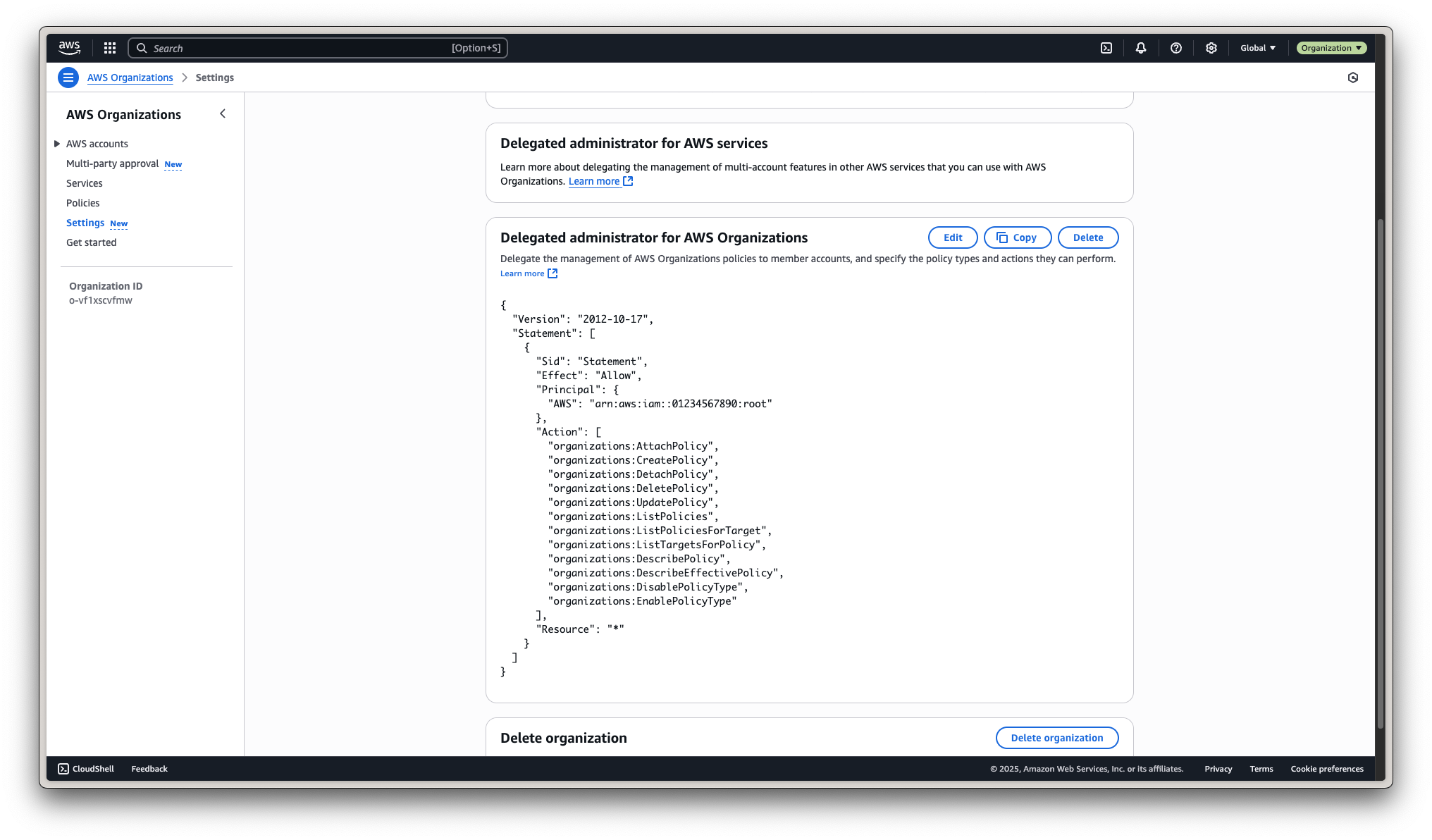The image size is (1432, 840).
Task: Click Terms footer link
Action: (x=1261, y=769)
